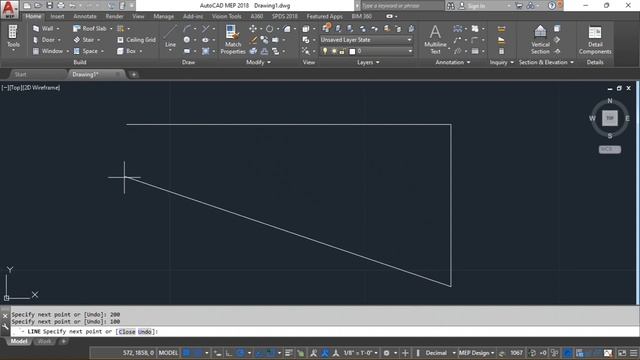Screen dimensions: 640x360
Task: Click the Customize status bar menu icon
Action: 633,353
